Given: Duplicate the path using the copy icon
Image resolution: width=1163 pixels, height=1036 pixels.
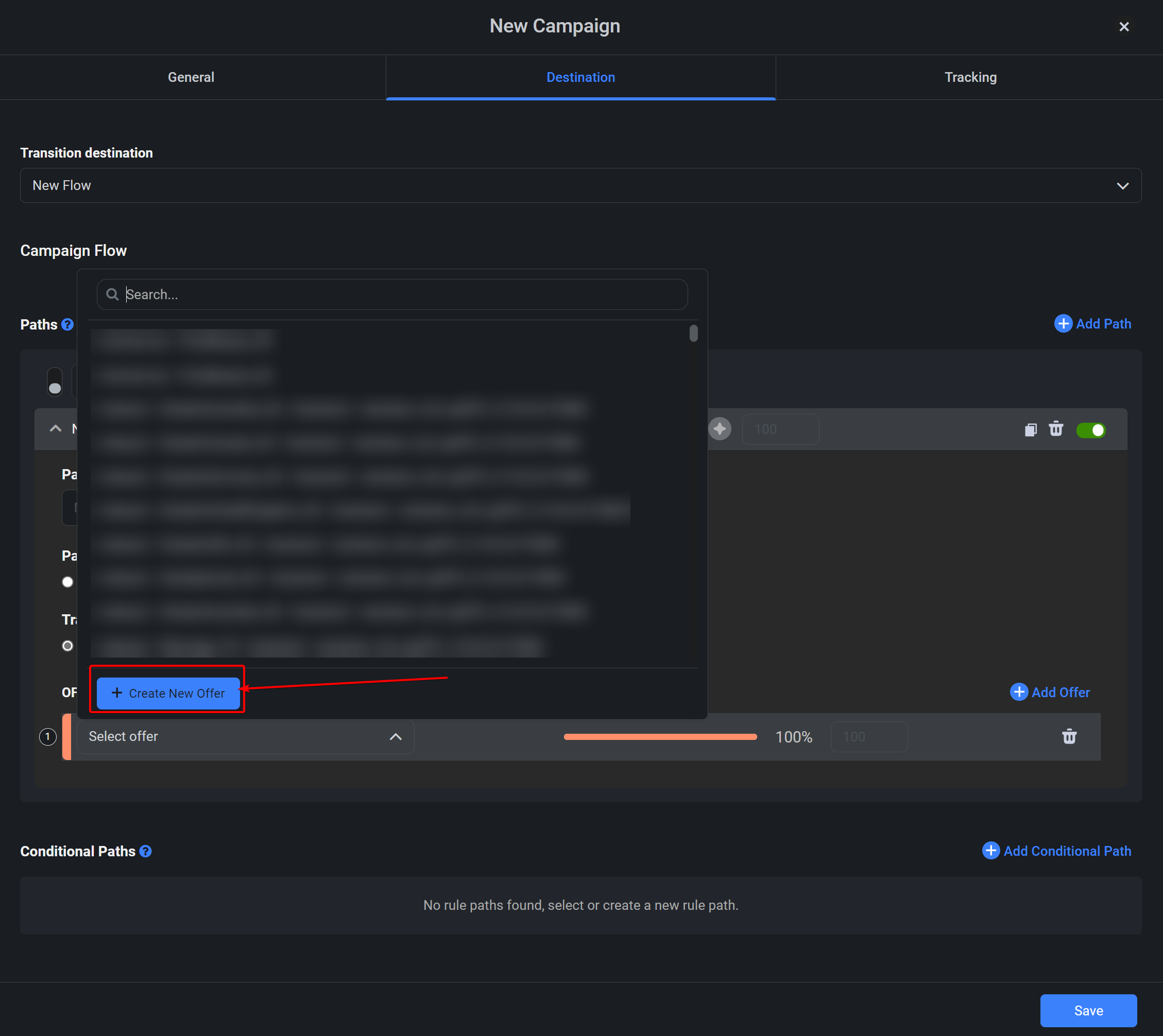Looking at the screenshot, I should [1030, 429].
